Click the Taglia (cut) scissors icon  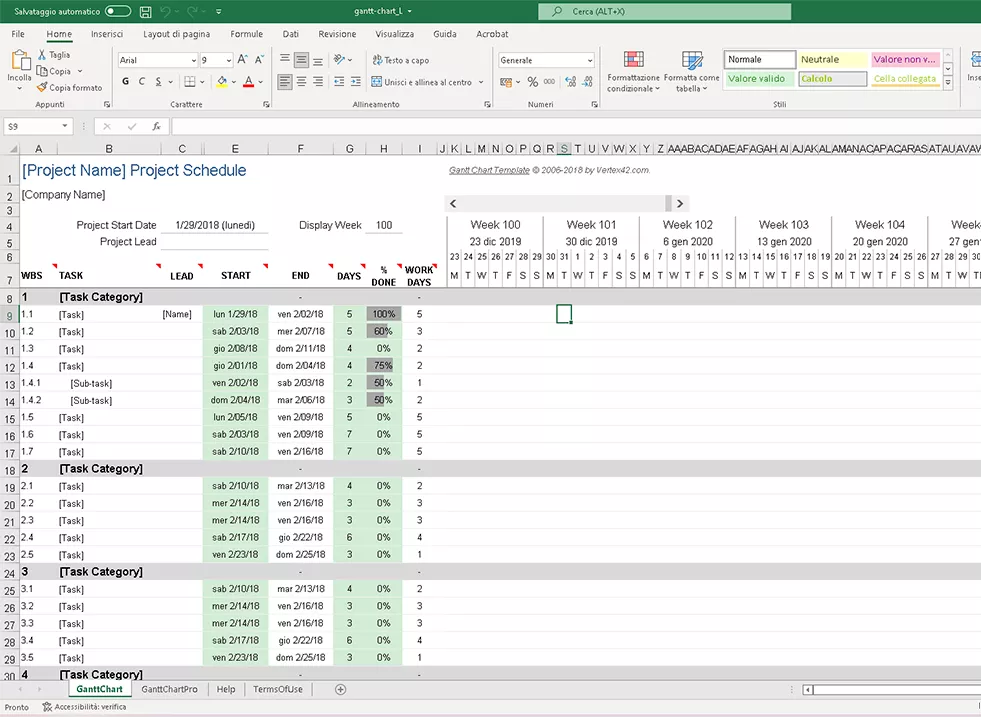tap(42, 55)
